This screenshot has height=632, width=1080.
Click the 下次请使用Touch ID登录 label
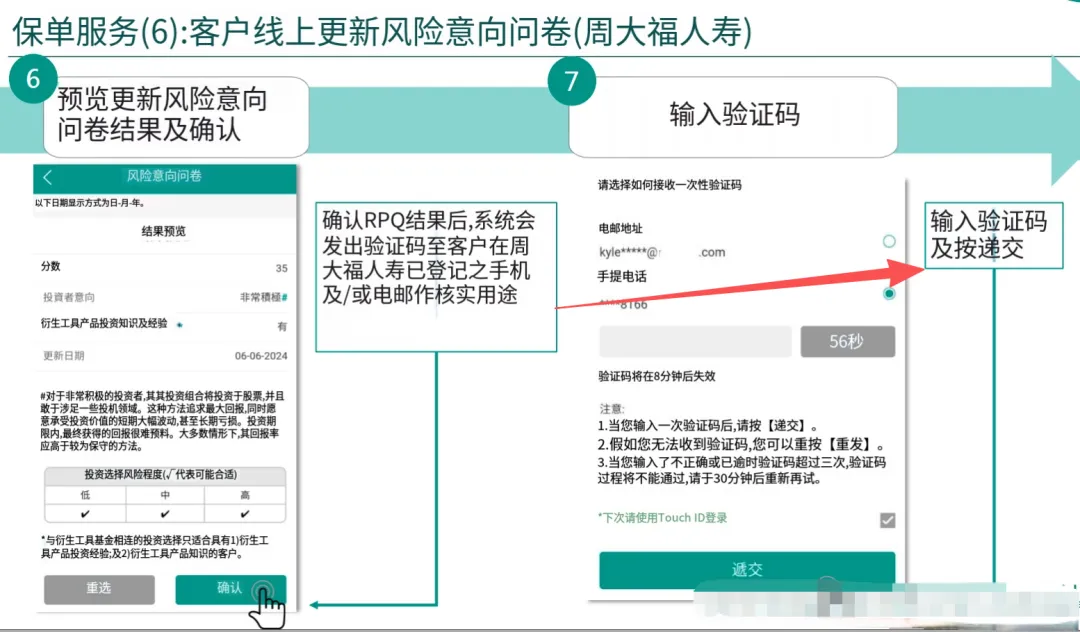(663, 518)
